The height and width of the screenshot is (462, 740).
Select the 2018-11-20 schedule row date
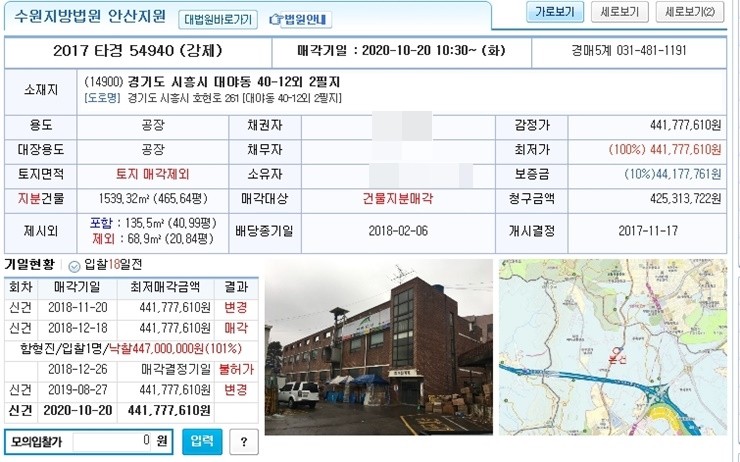pyautogui.click(x=78, y=308)
